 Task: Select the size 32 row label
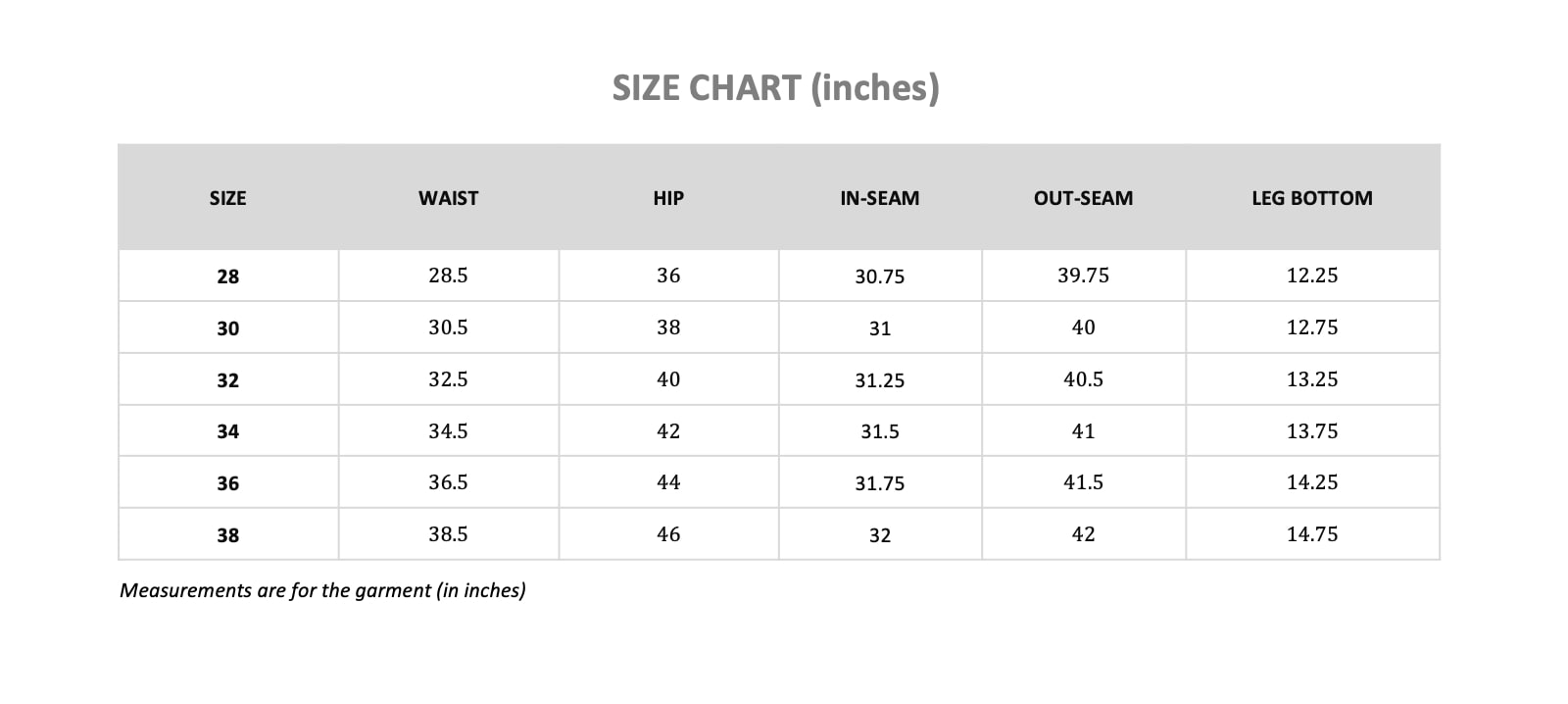[x=227, y=380]
